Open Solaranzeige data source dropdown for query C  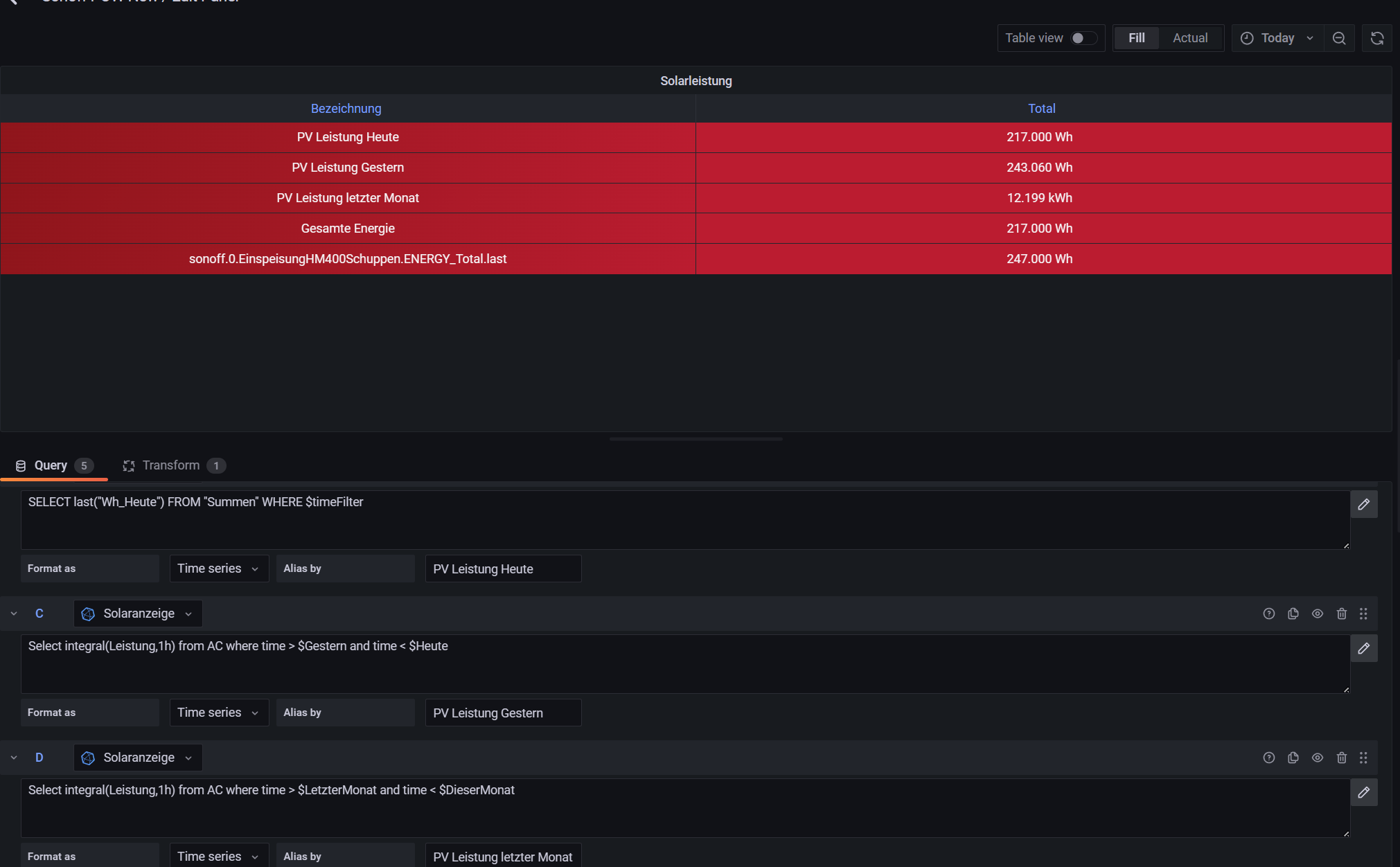coord(138,614)
